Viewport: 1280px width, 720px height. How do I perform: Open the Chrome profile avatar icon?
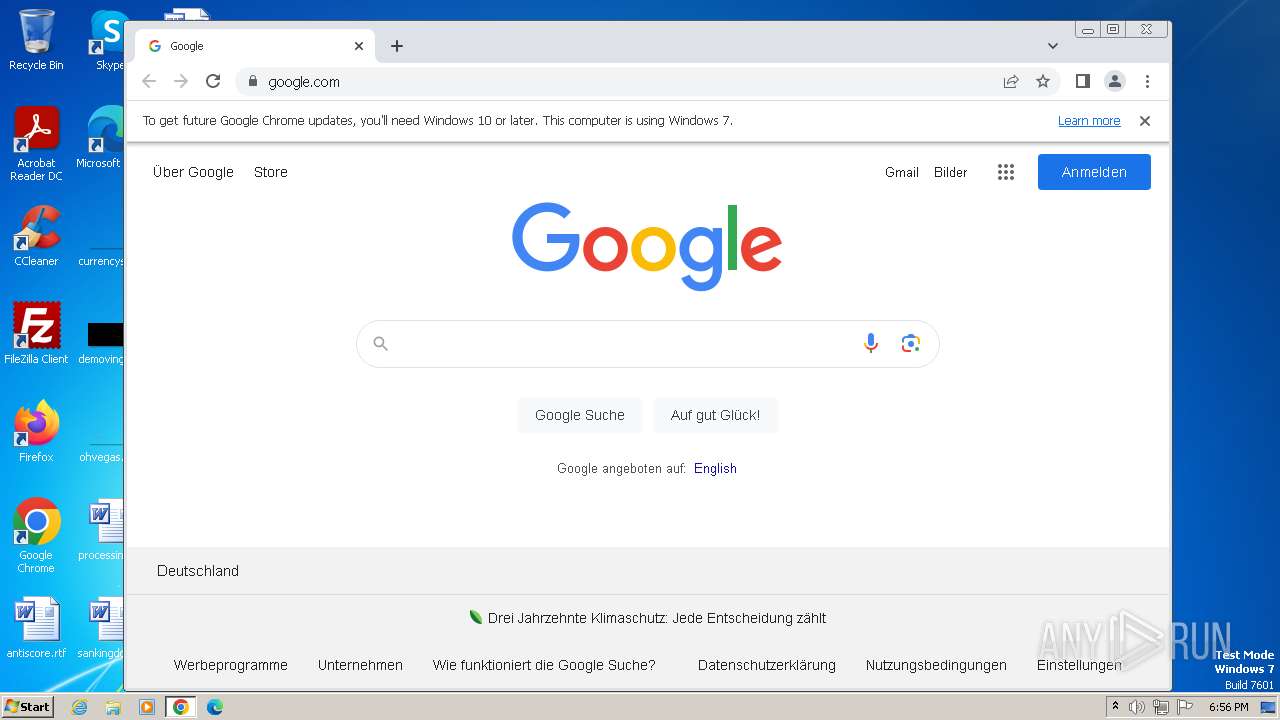tap(1115, 81)
